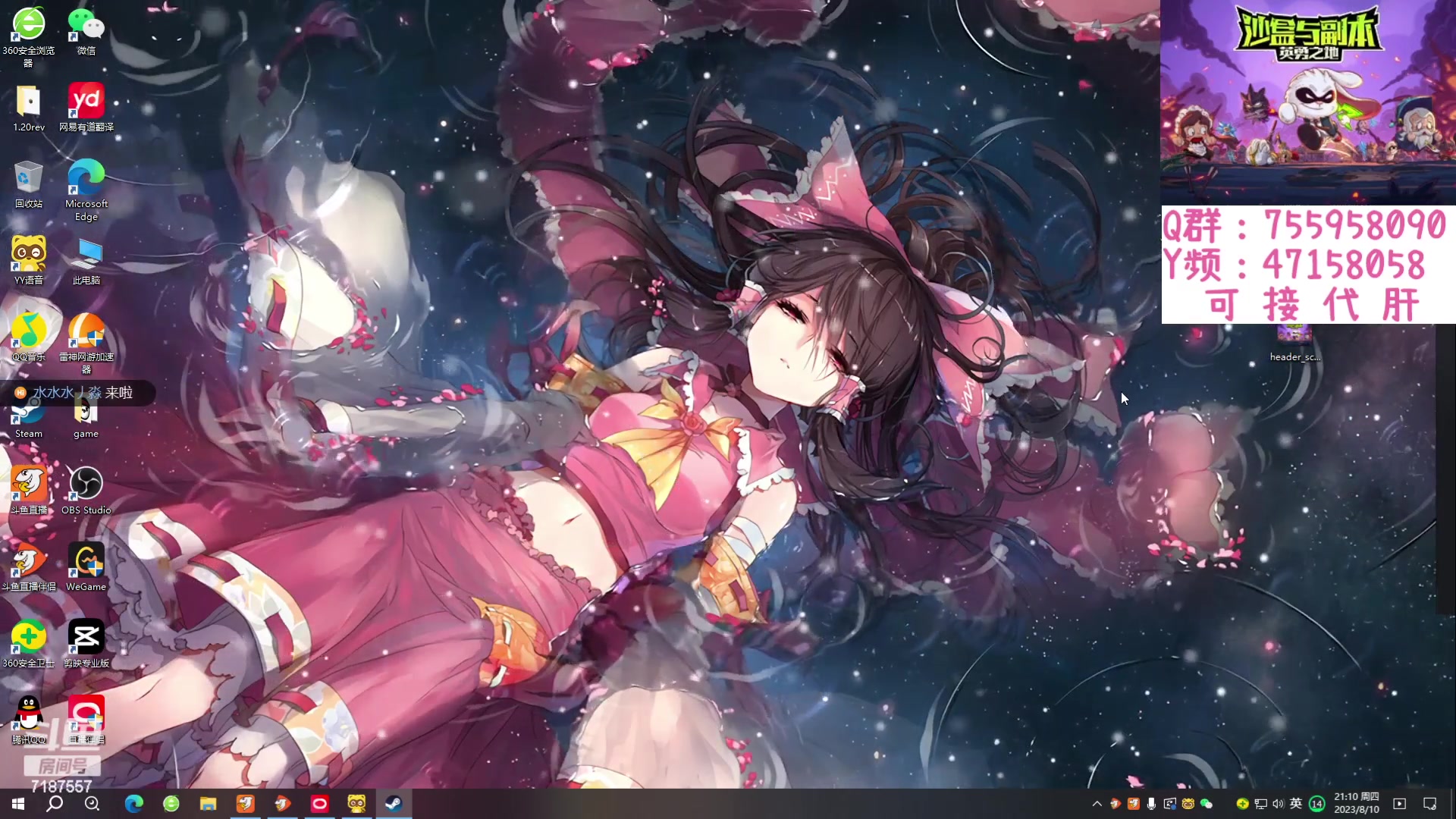The height and width of the screenshot is (819, 1456).
Task: Open the Windows Start menu
Action: [18, 804]
